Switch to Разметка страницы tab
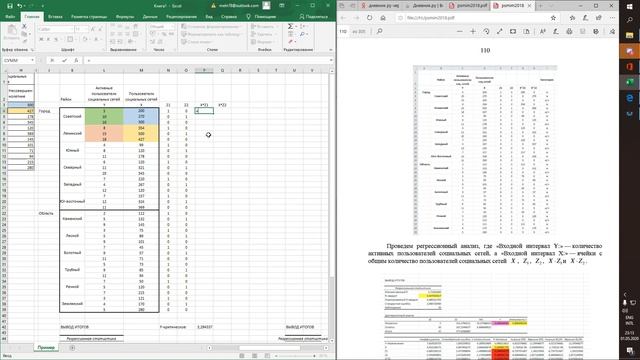The image size is (640, 360). (89, 17)
